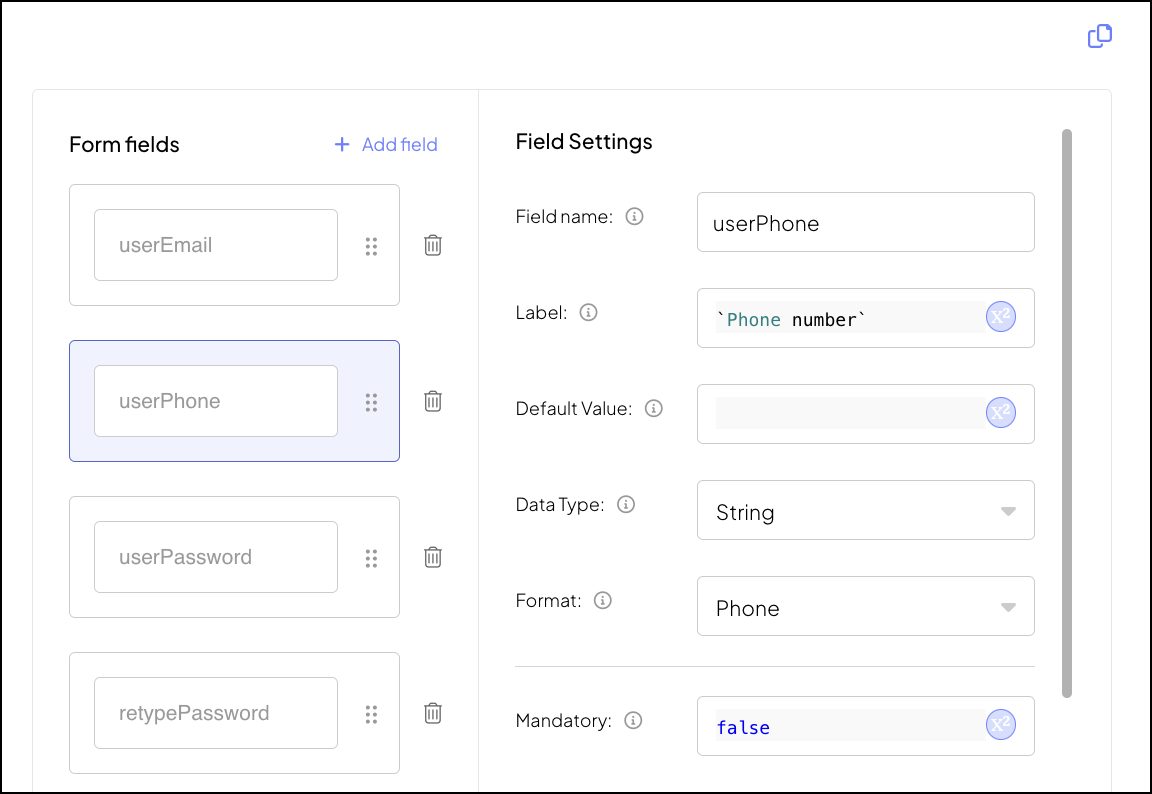Click trash icon next to userPassword

point(433,557)
